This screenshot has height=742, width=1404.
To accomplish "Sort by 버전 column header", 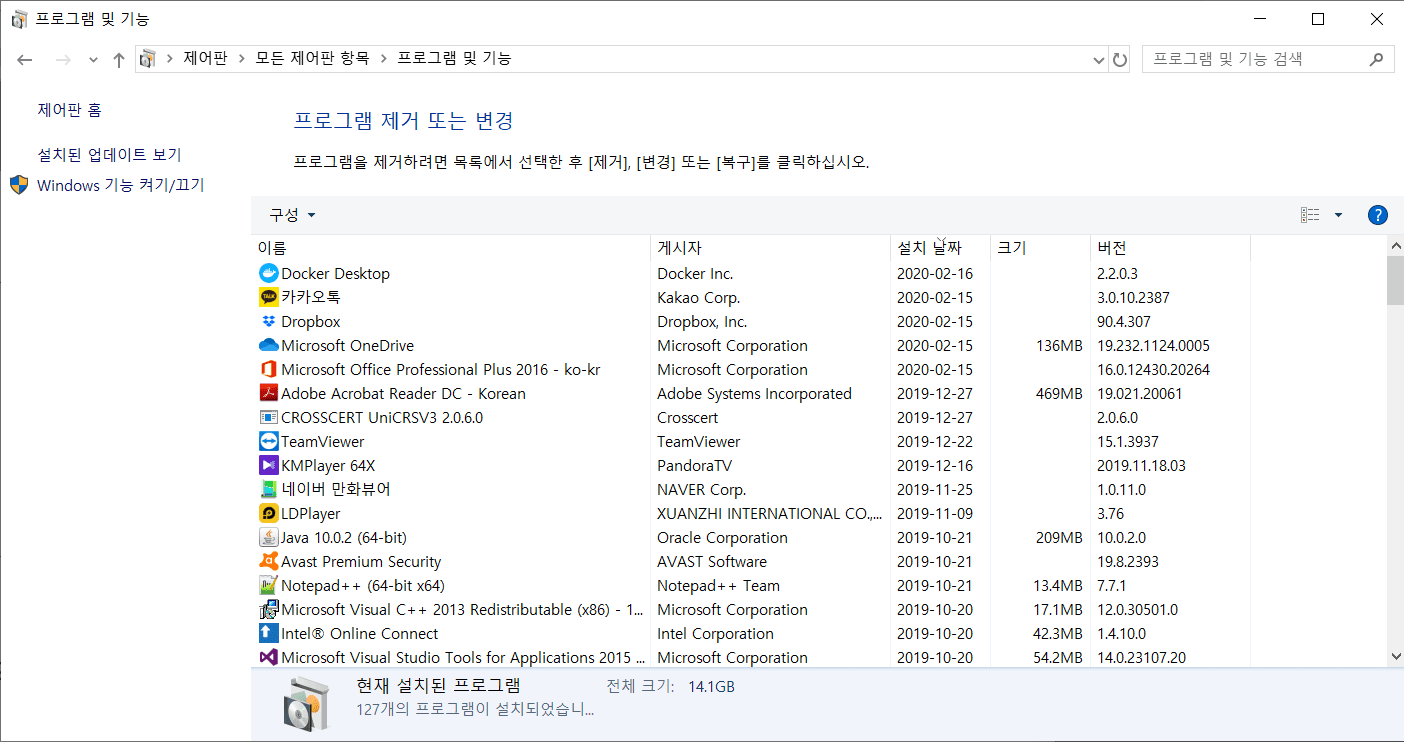I will [1170, 248].
